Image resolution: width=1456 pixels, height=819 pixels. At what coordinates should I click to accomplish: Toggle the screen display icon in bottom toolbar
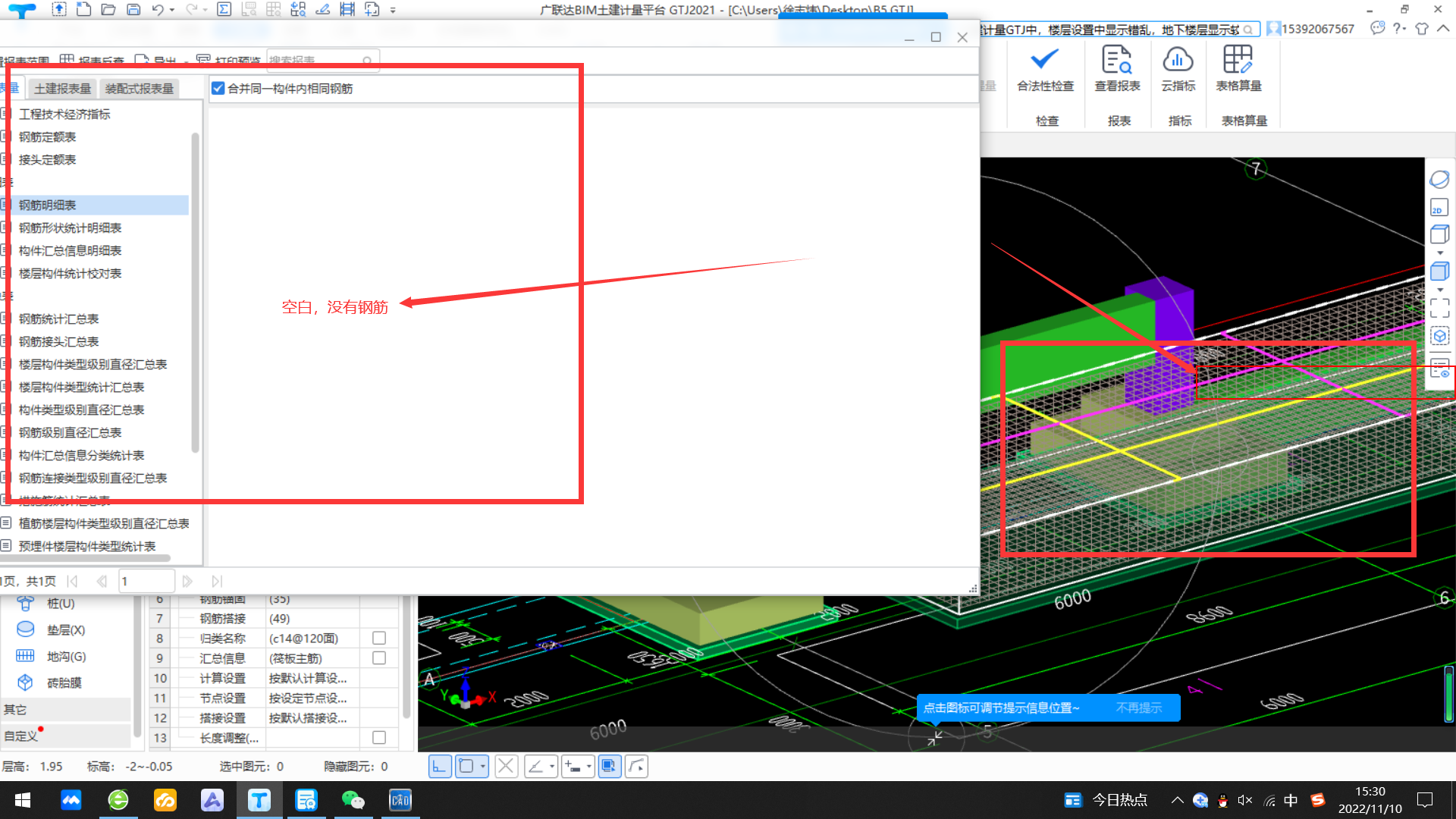[609, 767]
